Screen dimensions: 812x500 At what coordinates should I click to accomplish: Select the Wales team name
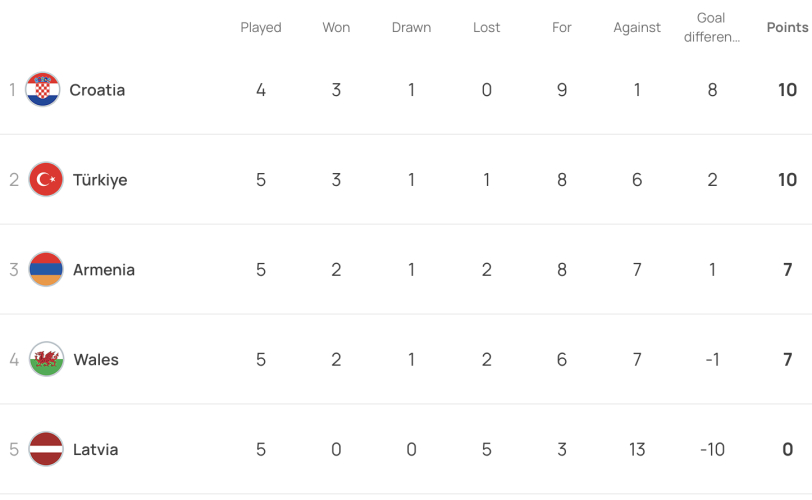96,360
